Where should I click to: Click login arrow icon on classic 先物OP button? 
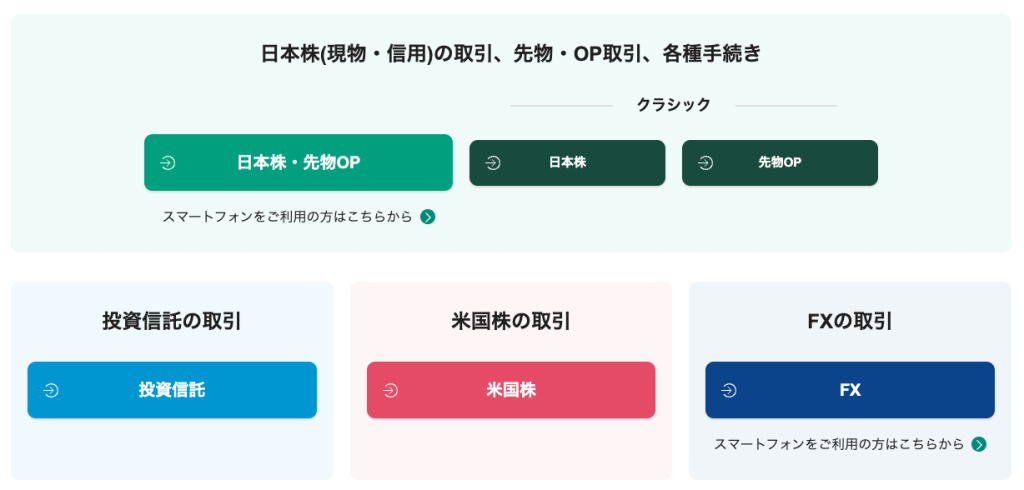coord(705,163)
